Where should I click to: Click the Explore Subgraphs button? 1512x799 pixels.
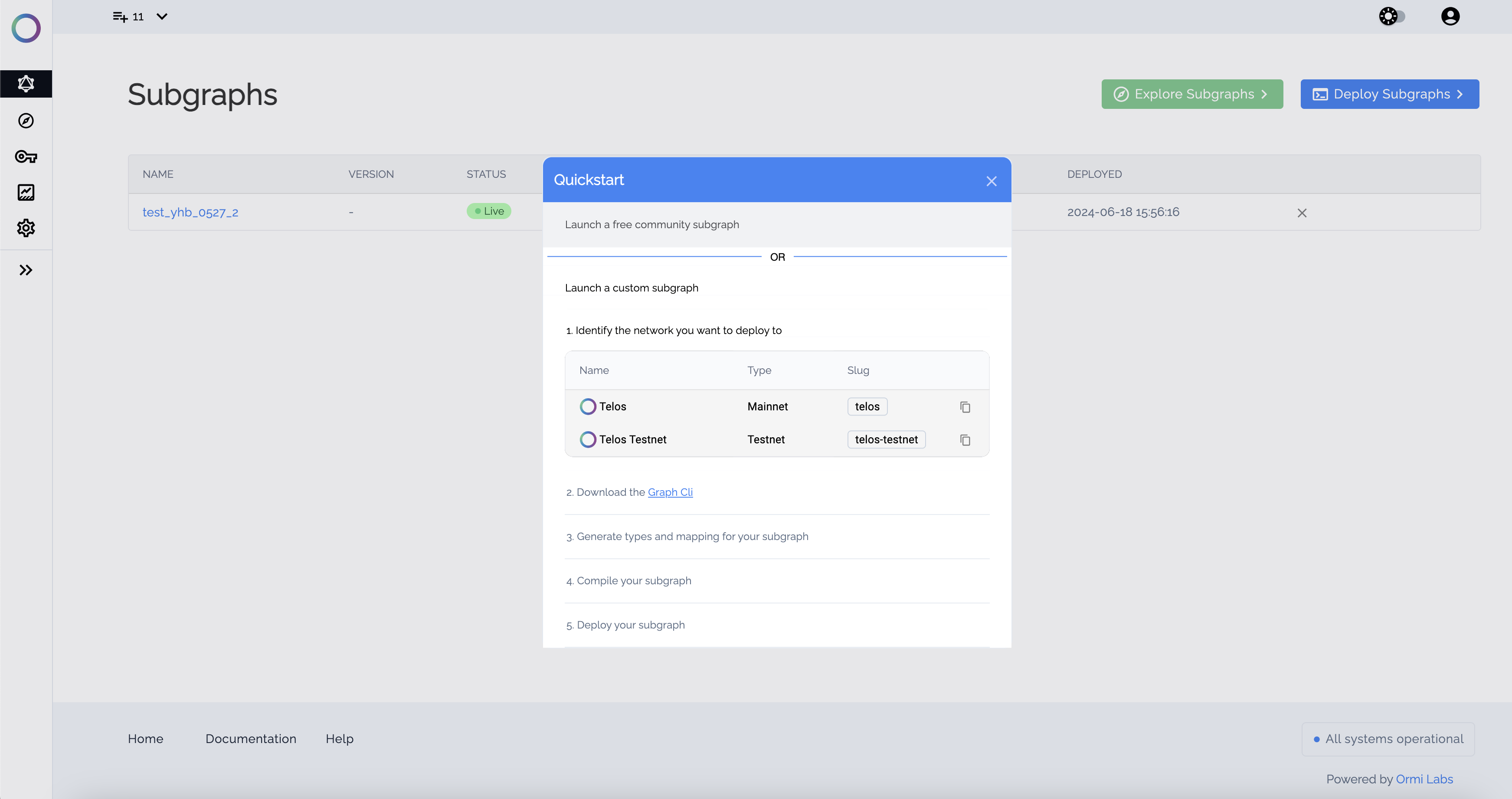tap(1191, 94)
